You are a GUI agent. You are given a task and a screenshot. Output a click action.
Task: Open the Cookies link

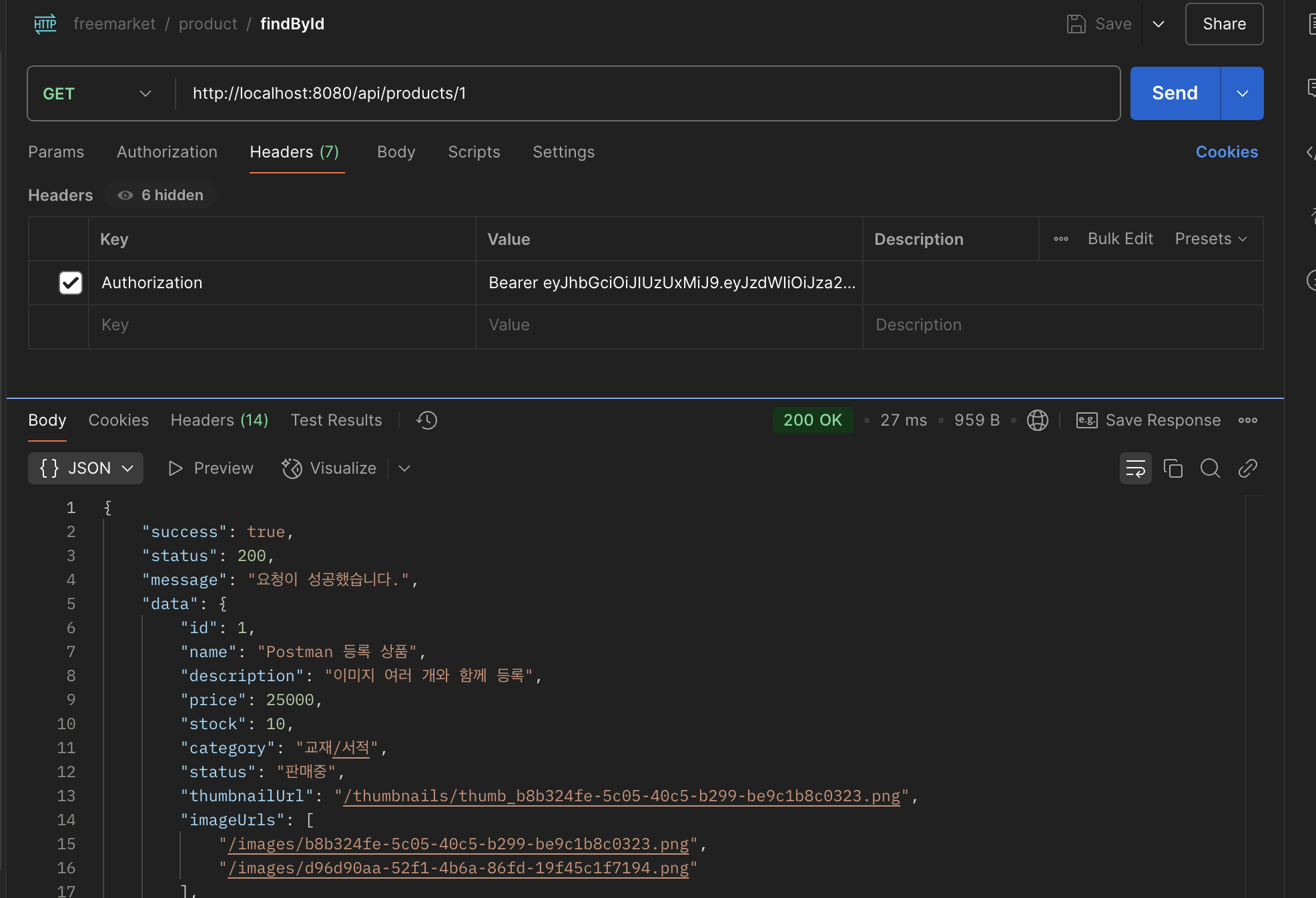[x=1227, y=152]
